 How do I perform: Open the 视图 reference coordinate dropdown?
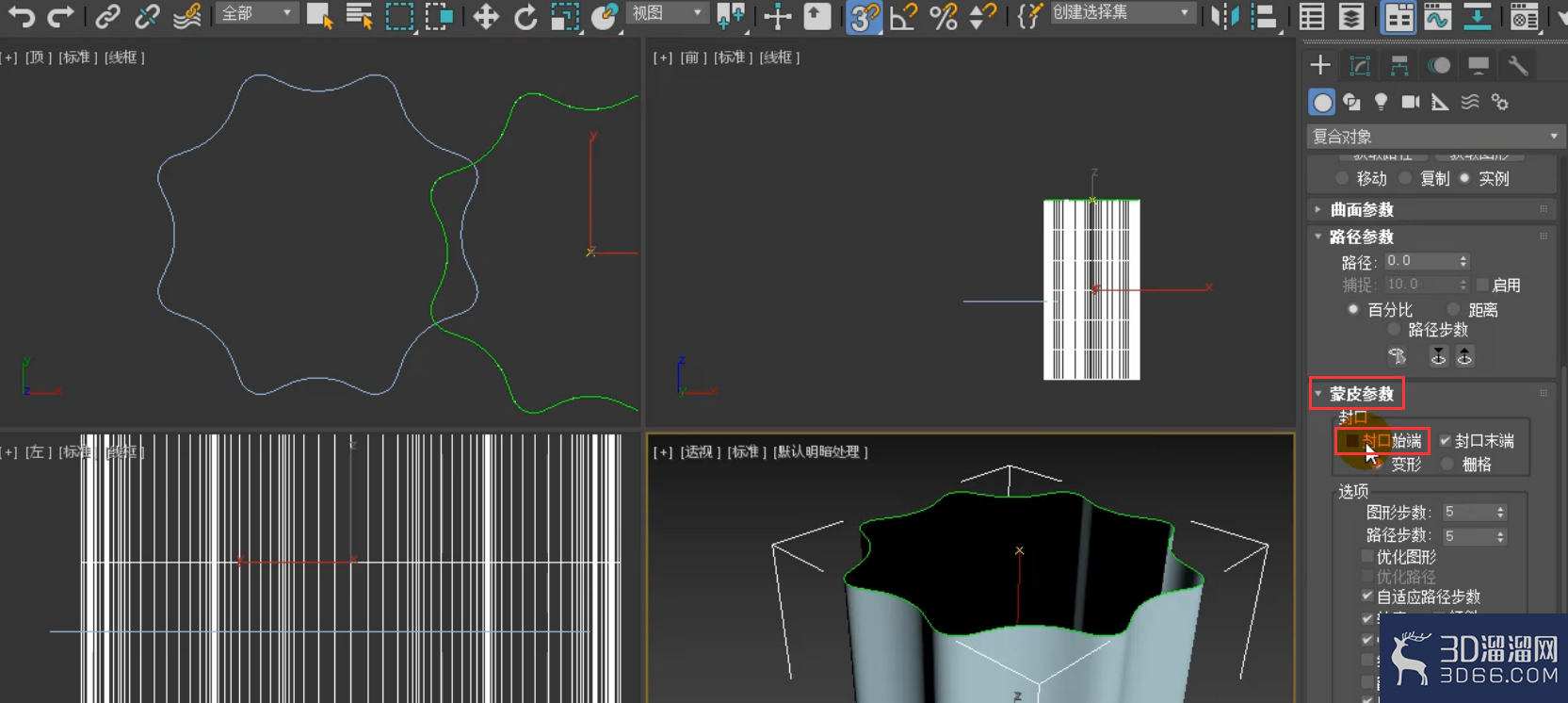(x=668, y=13)
